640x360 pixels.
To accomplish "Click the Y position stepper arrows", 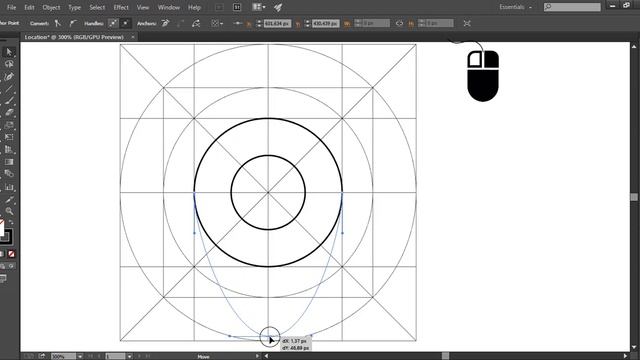I will tap(307, 24).
